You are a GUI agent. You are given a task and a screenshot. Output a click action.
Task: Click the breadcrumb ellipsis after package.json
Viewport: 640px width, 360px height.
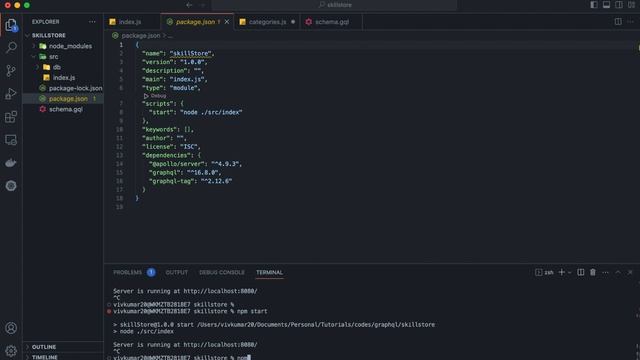pos(170,36)
